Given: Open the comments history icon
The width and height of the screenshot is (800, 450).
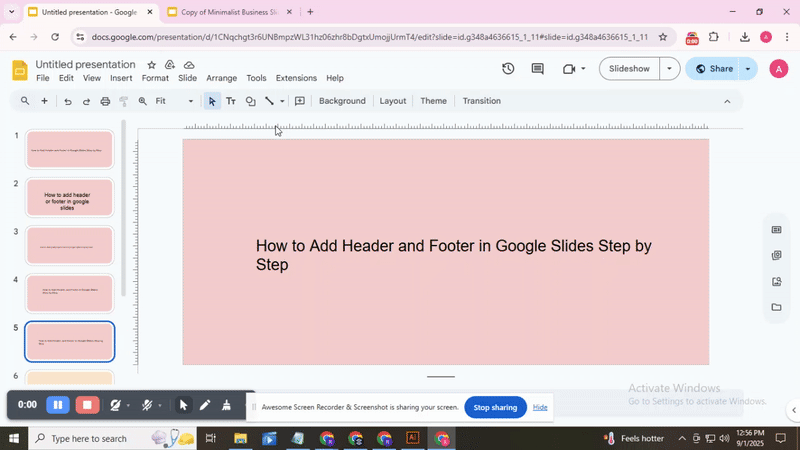Looking at the screenshot, I should (537, 69).
